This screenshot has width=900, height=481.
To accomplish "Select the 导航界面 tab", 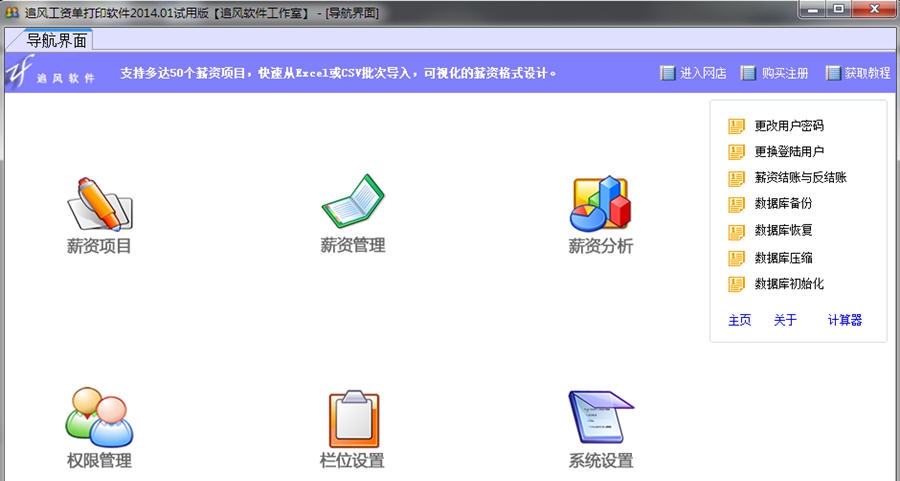I will point(56,40).
